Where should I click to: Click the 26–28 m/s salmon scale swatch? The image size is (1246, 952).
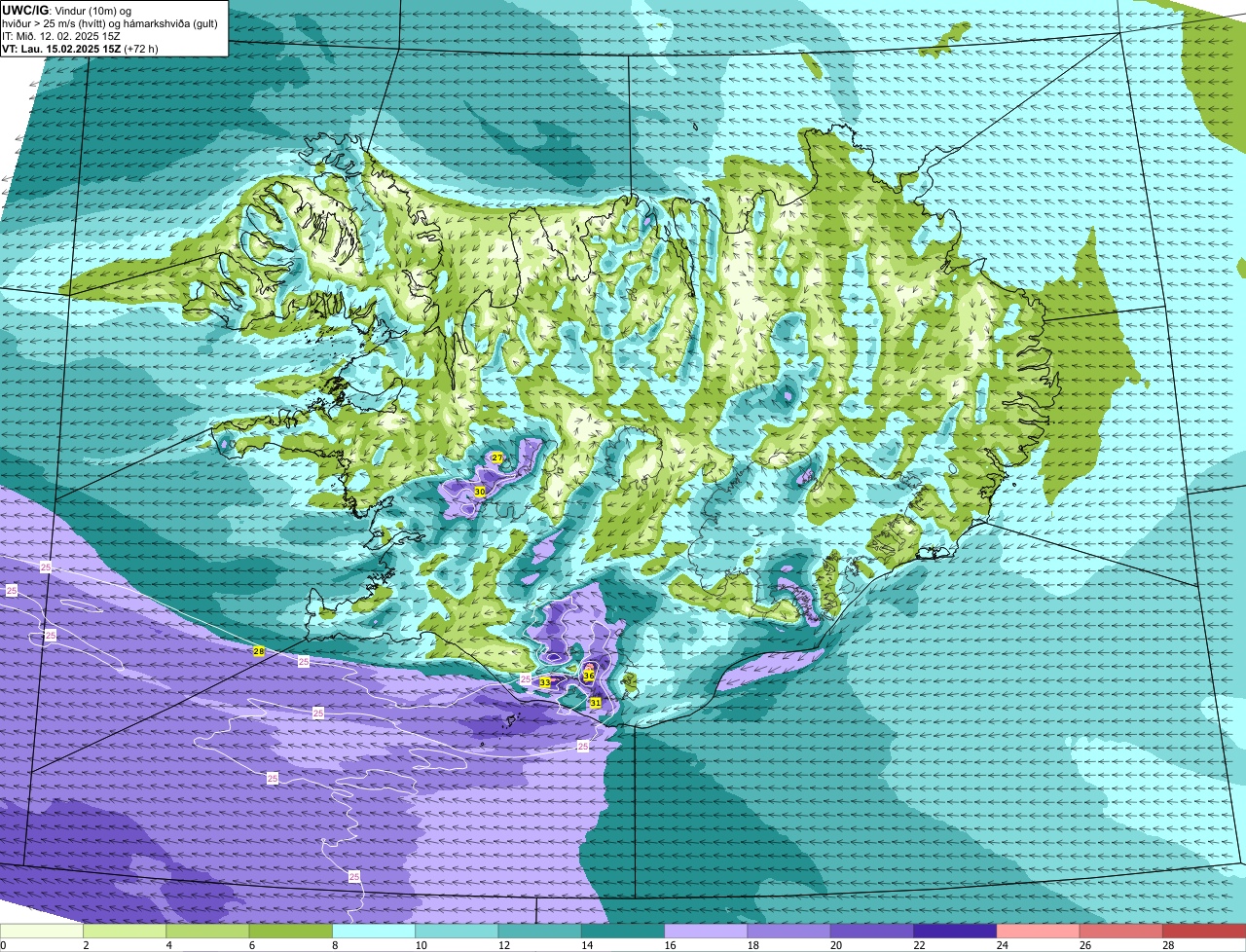pyautogui.click(x=1121, y=931)
